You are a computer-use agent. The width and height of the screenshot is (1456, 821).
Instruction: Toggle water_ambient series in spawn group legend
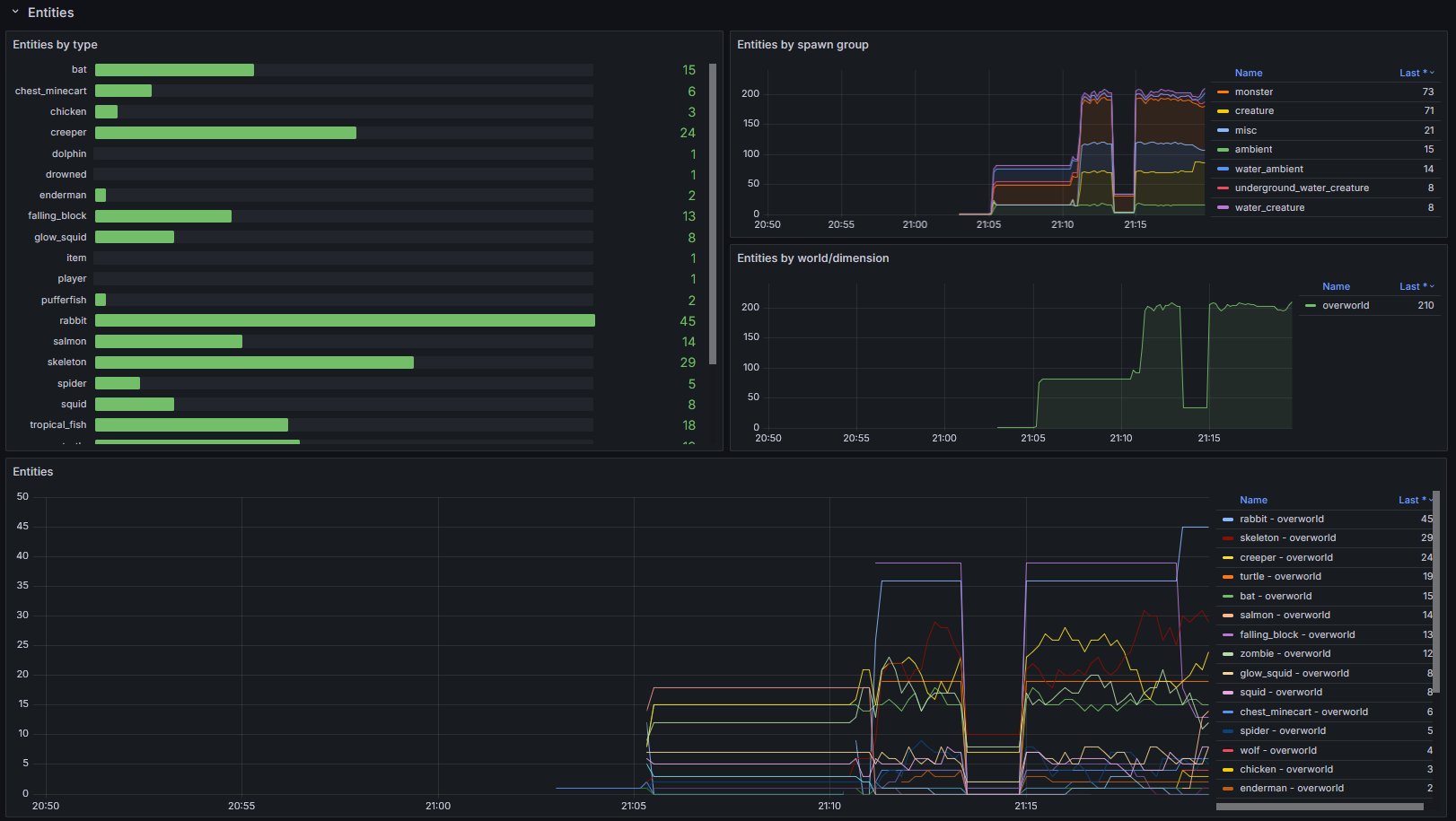[x=1268, y=170]
